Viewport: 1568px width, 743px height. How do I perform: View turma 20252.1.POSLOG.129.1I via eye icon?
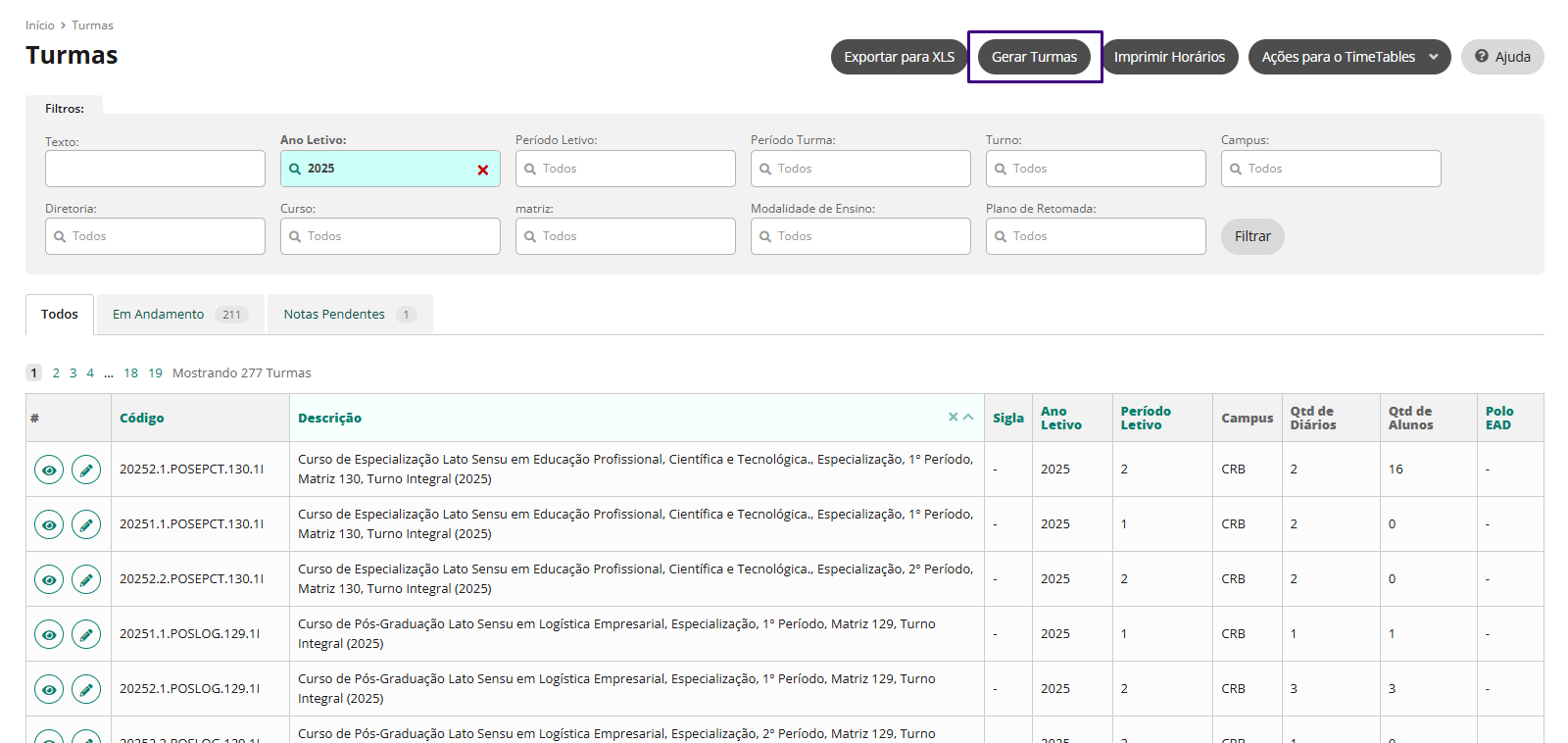[x=49, y=689]
